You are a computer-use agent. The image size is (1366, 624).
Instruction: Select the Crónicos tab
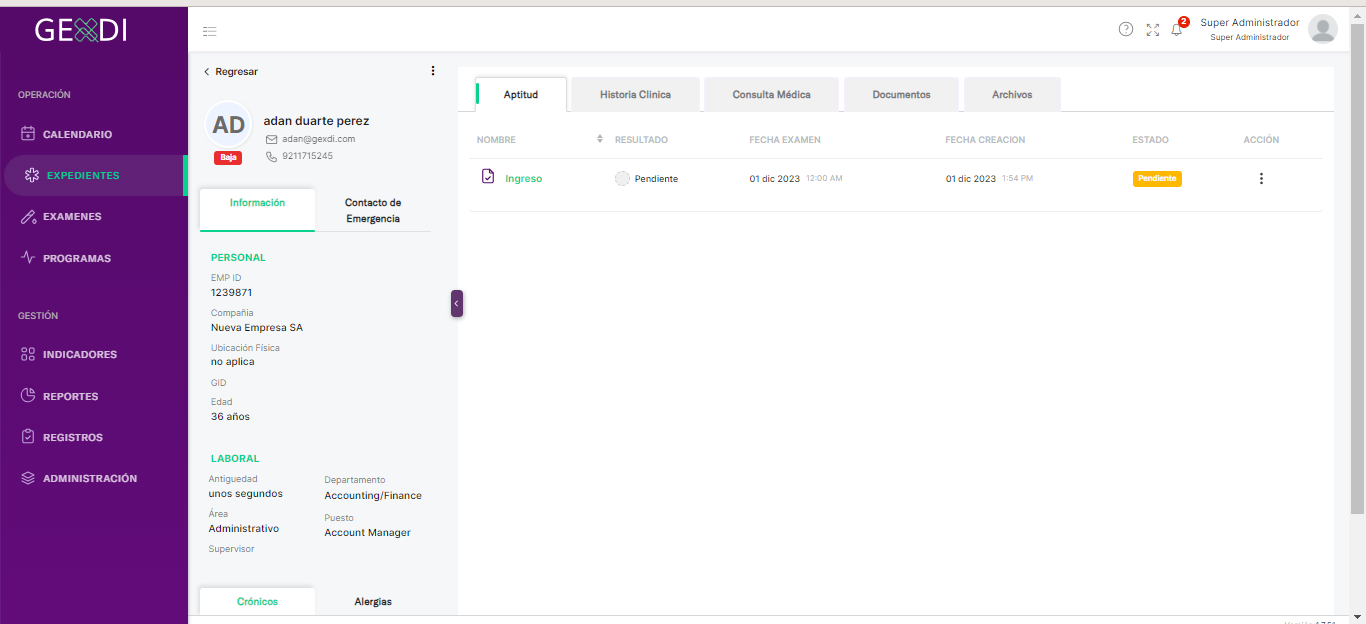[257, 601]
